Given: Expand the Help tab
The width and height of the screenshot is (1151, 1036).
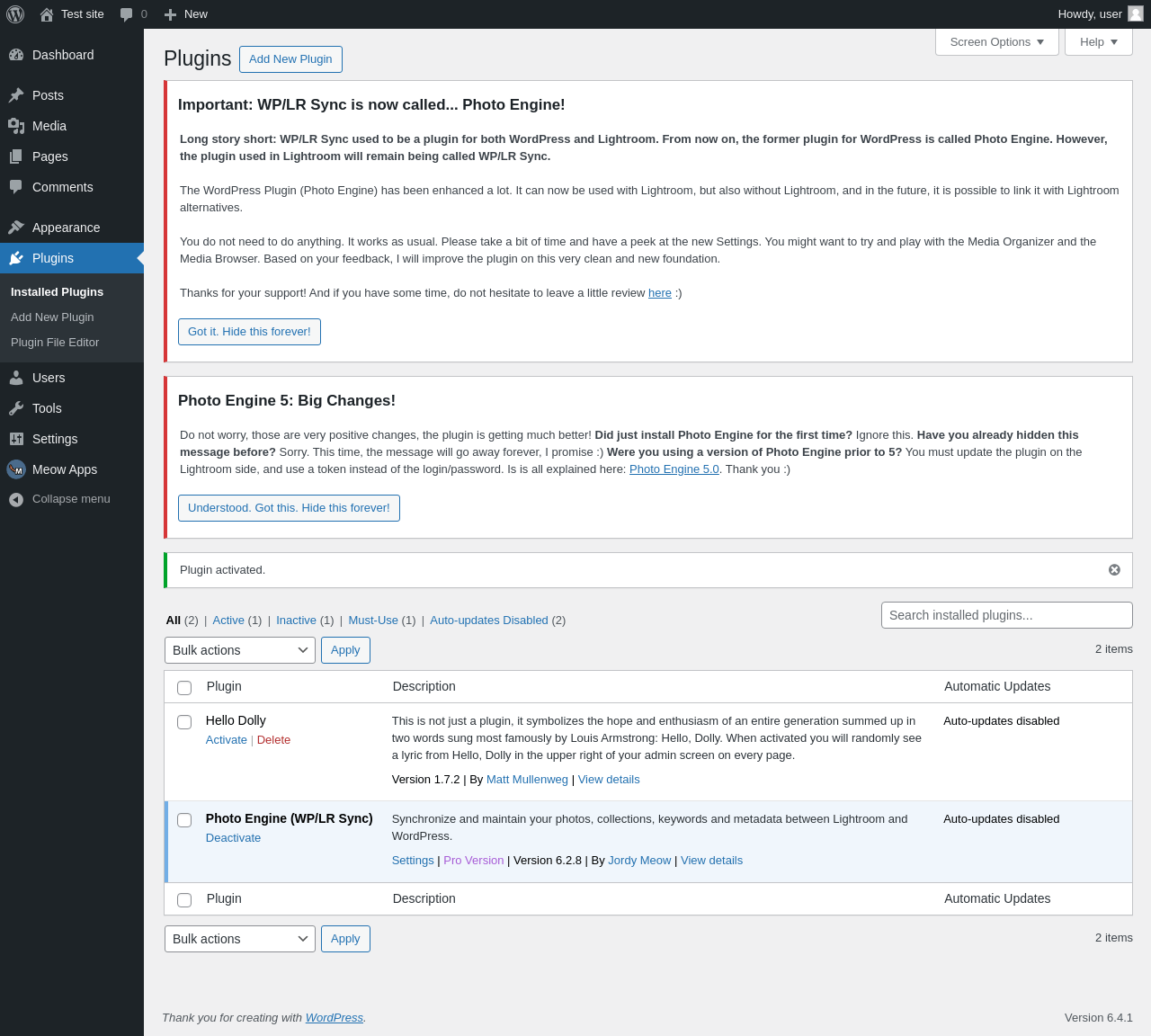Looking at the screenshot, I should pyautogui.click(x=1099, y=42).
